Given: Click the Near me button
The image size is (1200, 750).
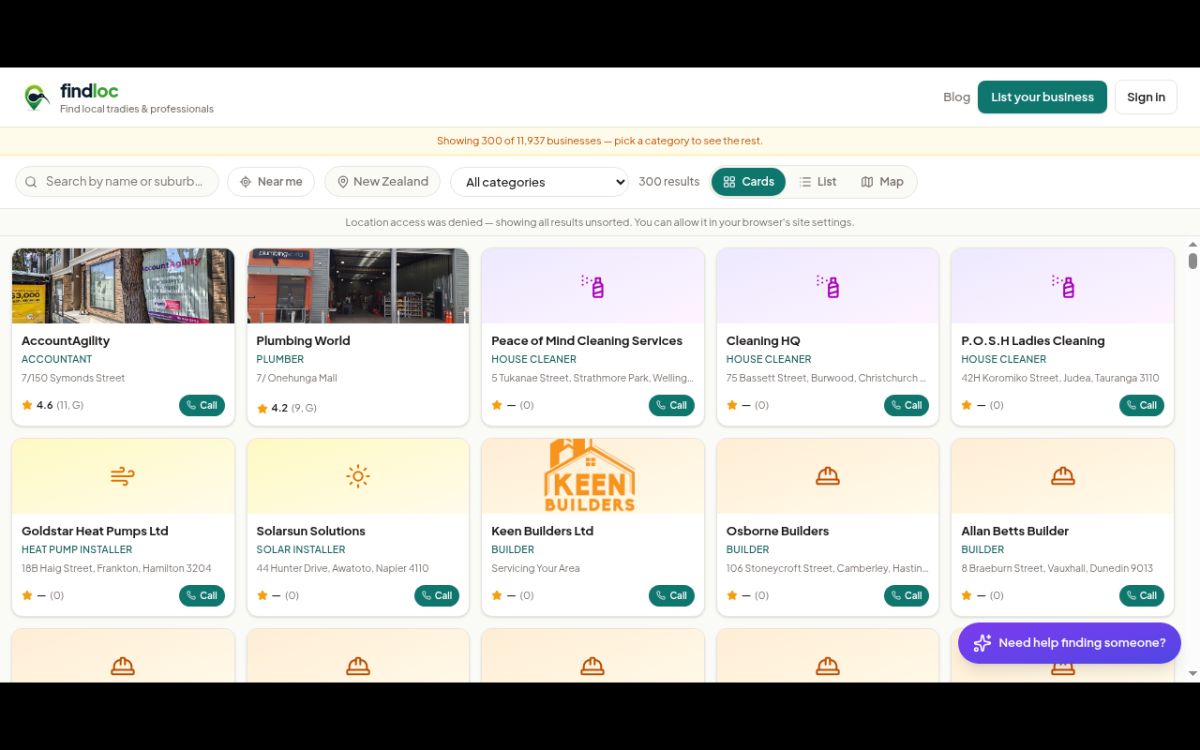Looking at the screenshot, I should (x=271, y=182).
